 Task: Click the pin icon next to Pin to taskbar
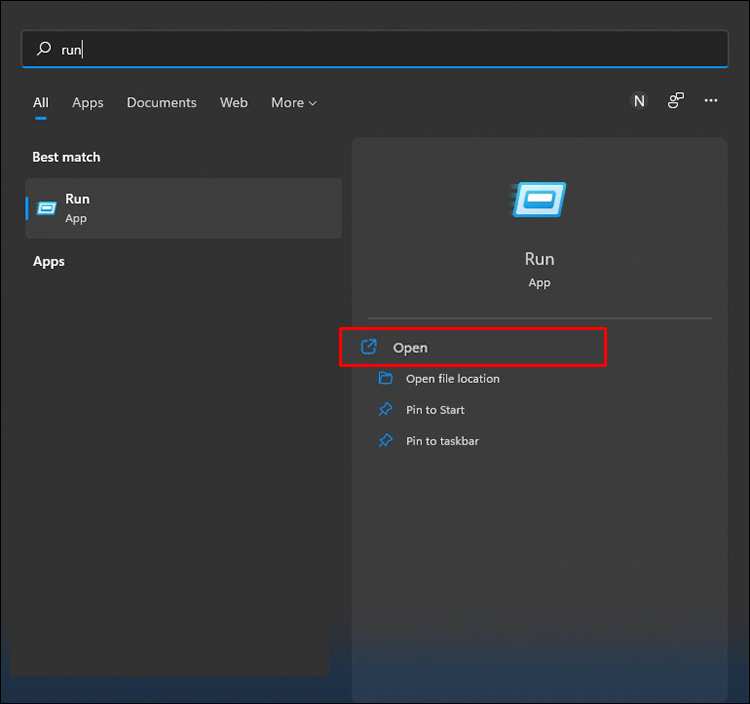pyautogui.click(x=385, y=441)
